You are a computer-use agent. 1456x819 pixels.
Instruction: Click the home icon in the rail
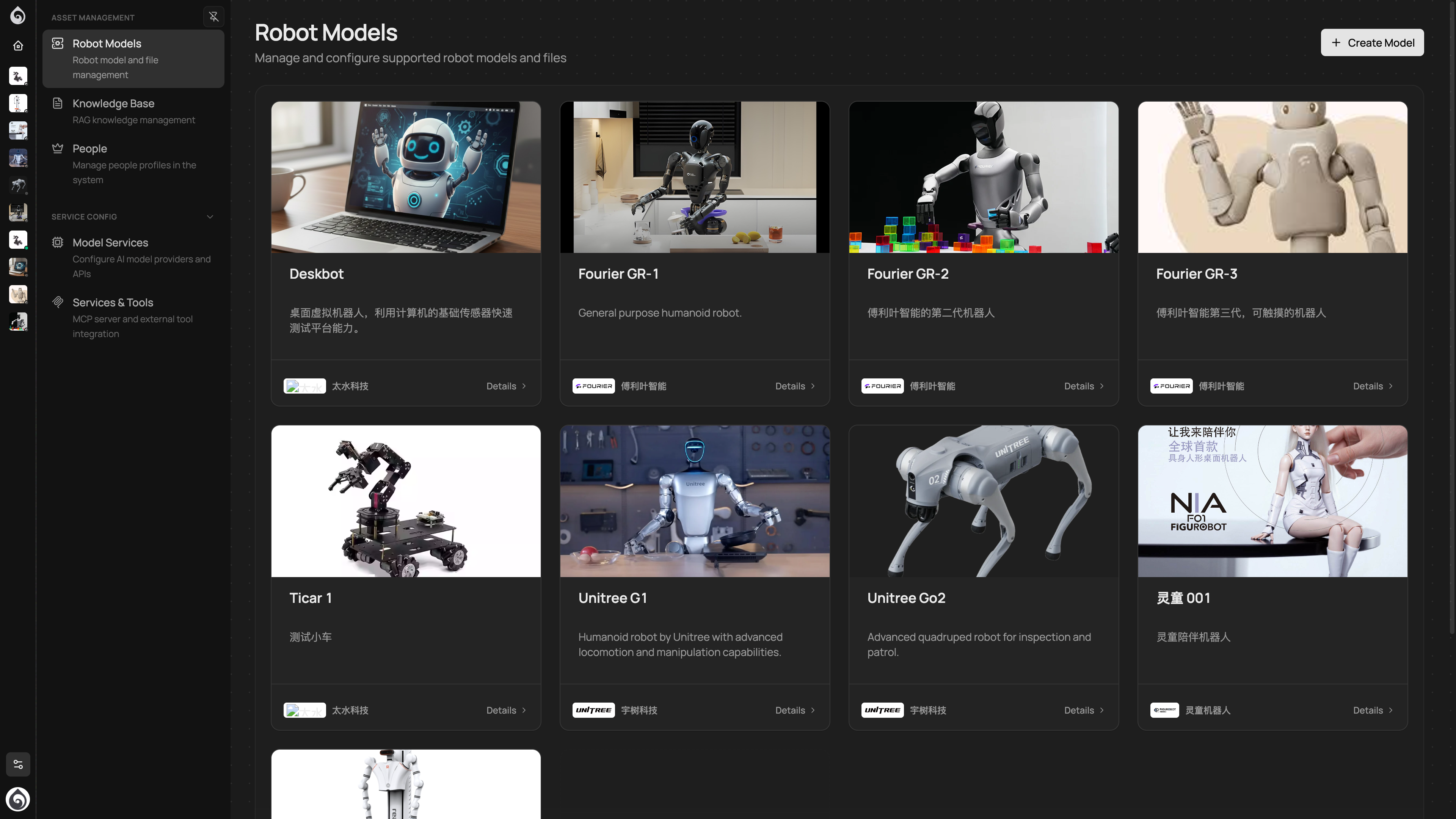tap(18, 46)
